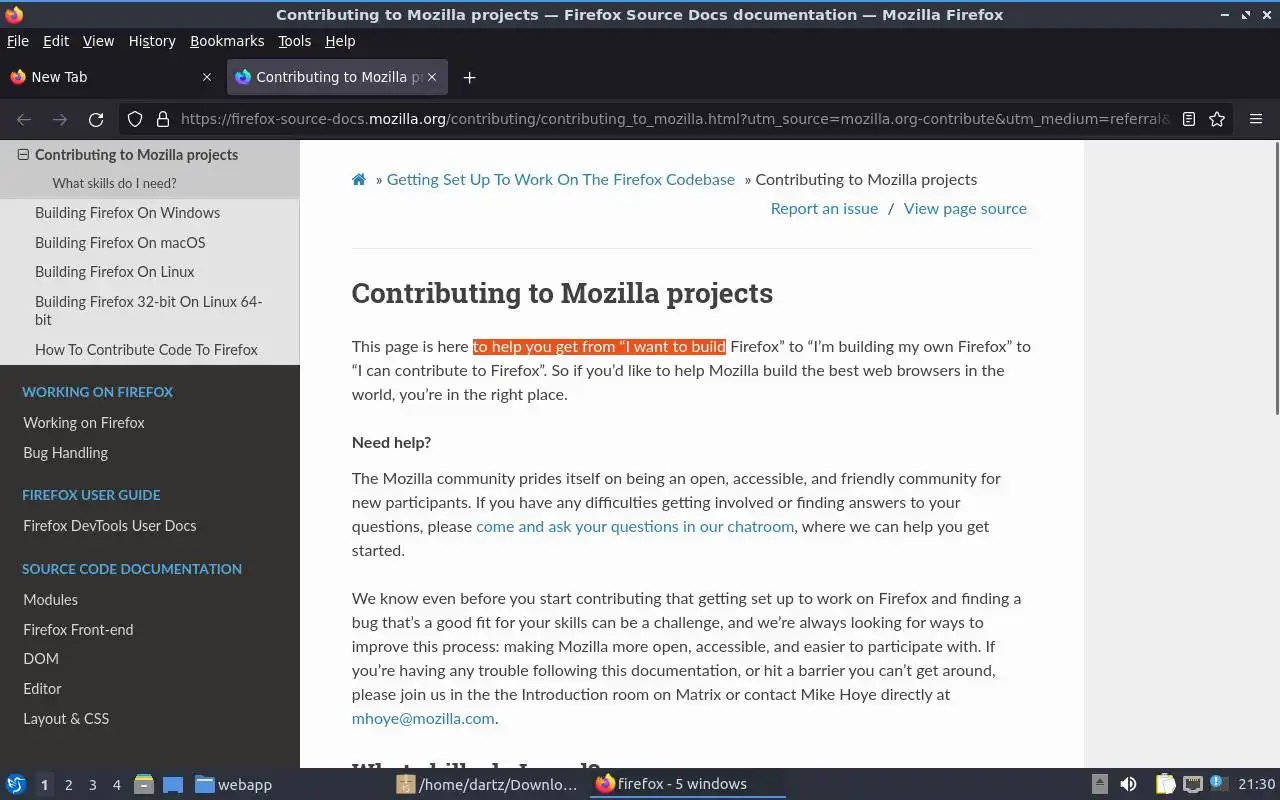Follow the Getting Set Up To Work On The Firefox Codebase breadcrumb
This screenshot has height=800, width=1280.
561,180
